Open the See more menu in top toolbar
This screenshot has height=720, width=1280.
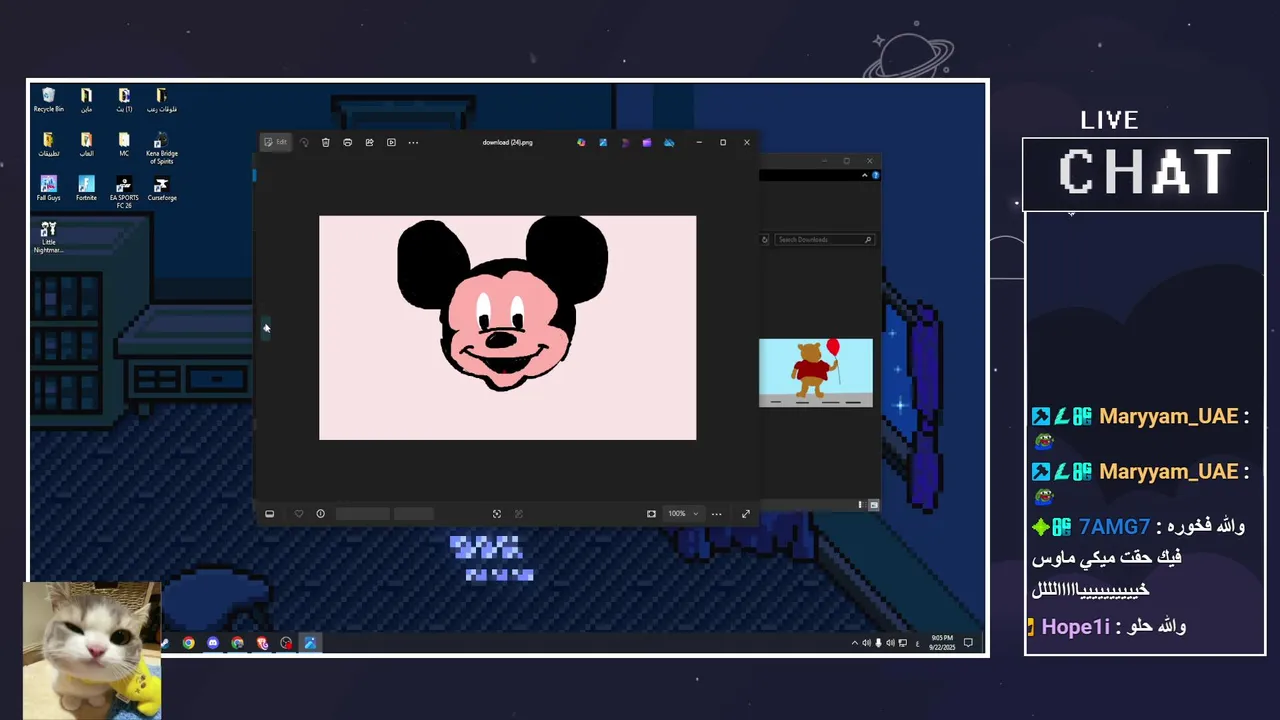413,142
